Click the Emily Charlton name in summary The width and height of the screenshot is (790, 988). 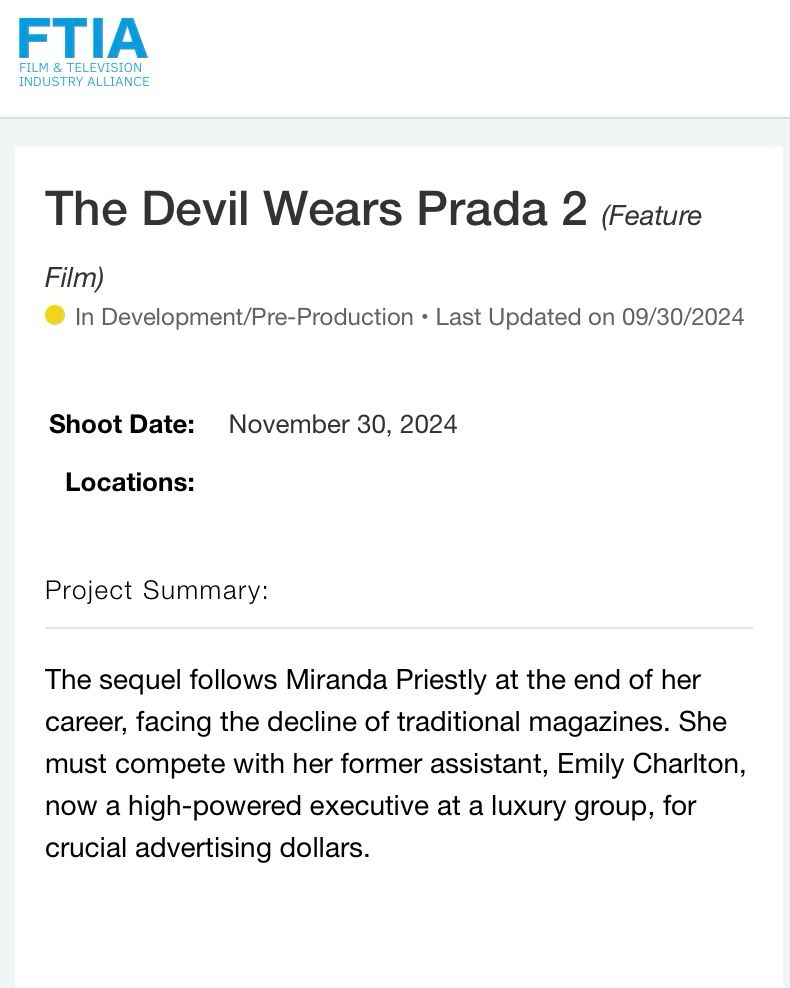[651, 764]
